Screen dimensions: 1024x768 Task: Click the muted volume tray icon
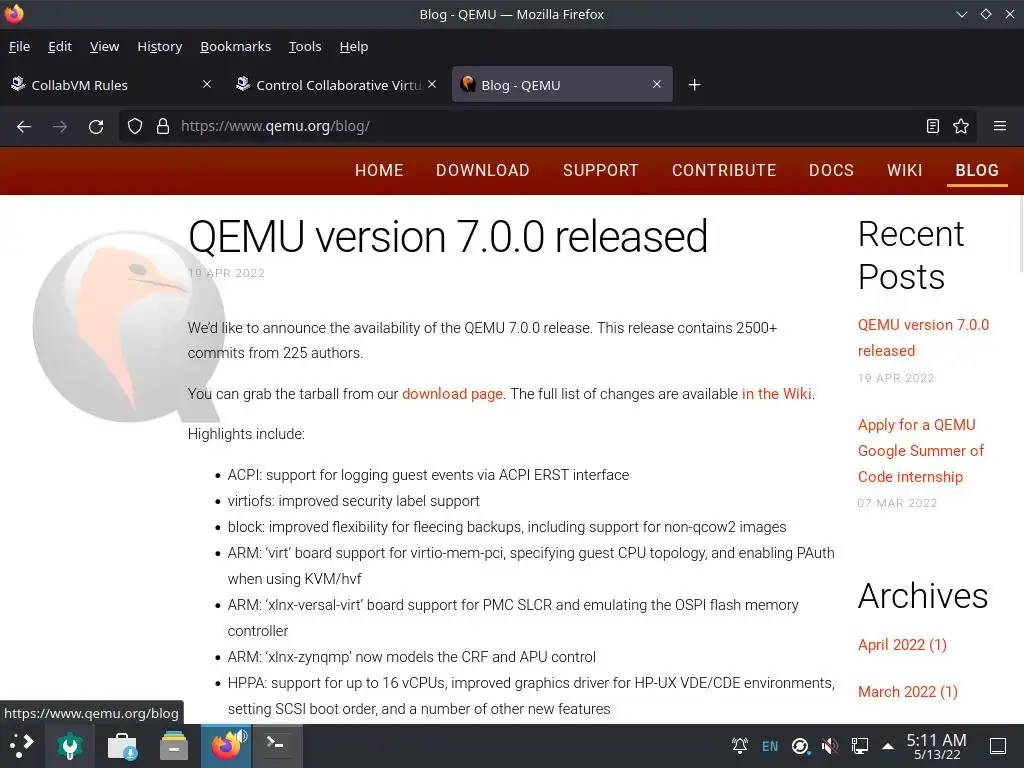tap(830, 746)
